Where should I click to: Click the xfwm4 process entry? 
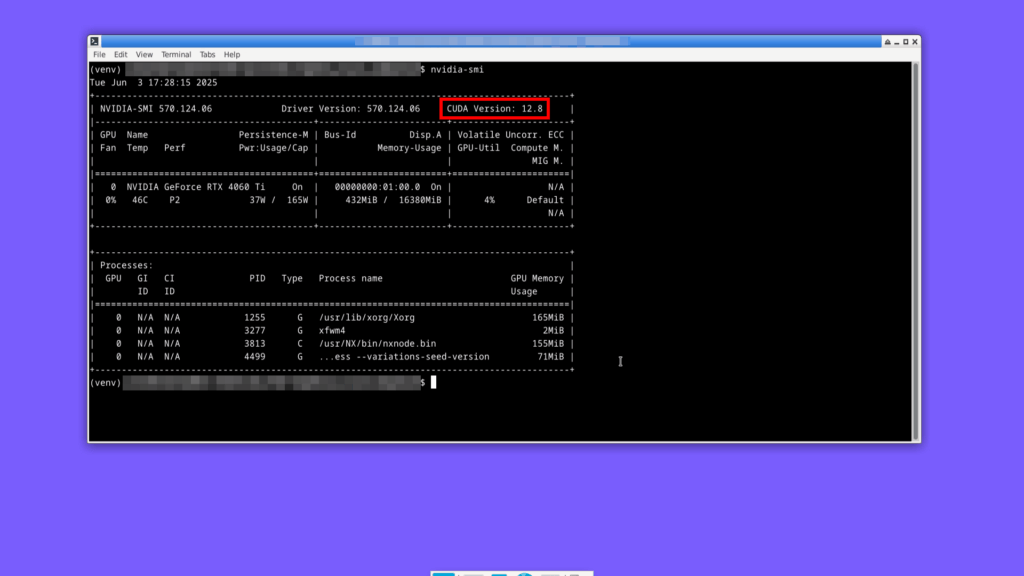(331, 330)
